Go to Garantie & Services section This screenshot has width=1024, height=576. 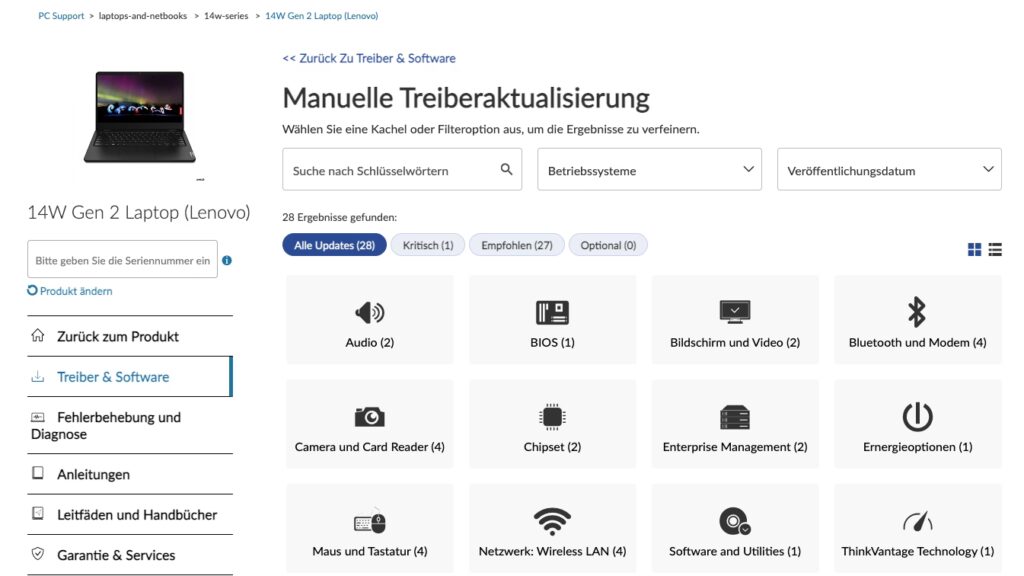tap(116, 555)
